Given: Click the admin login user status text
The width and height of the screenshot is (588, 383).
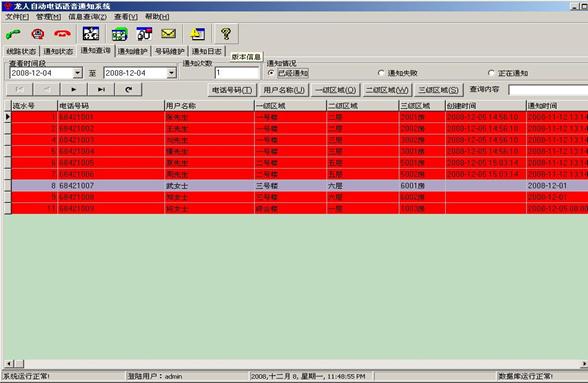Looking at the screenshot, I should (x=155, y=376).
